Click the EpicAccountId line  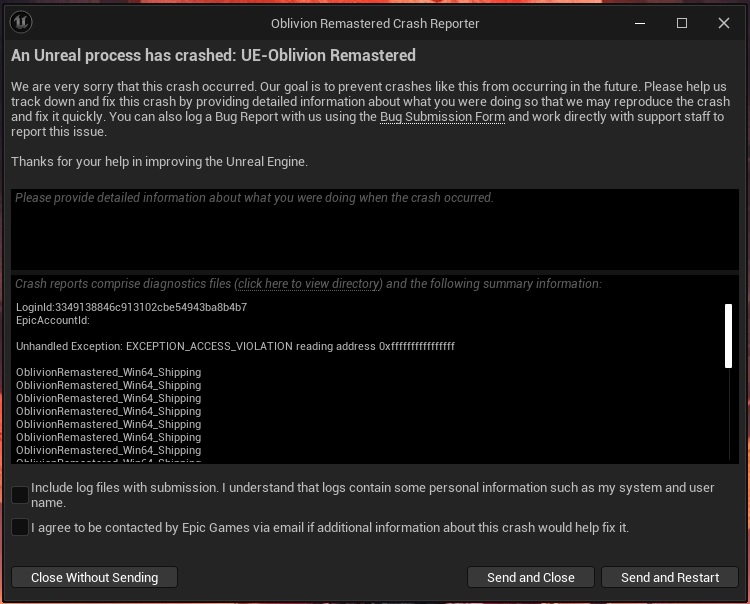pos(53,320)
